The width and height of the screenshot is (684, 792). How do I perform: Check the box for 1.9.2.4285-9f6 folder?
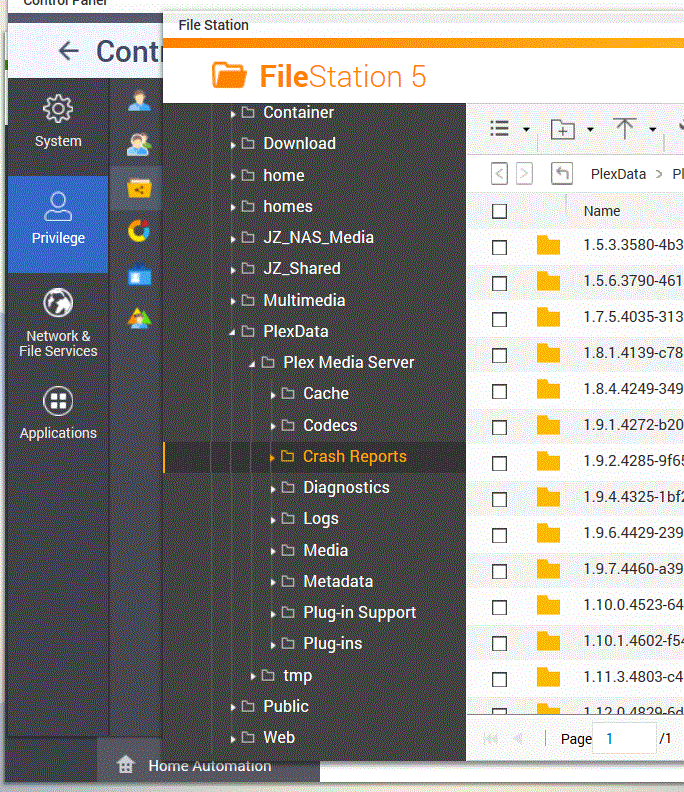pos(499,463)
